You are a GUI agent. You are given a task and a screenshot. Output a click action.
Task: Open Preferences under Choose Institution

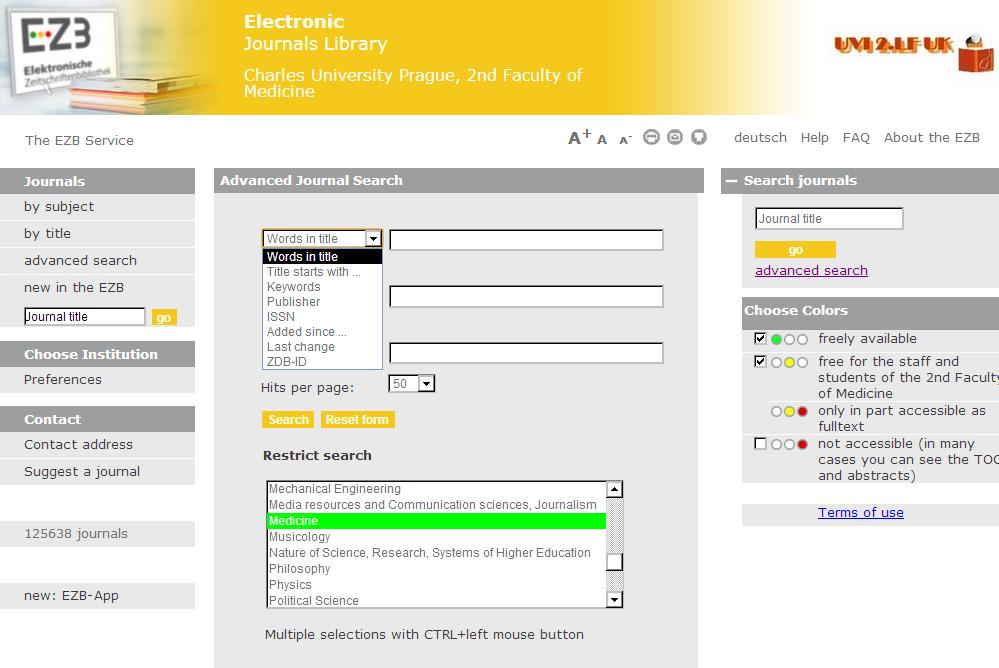tap(62, 379)
